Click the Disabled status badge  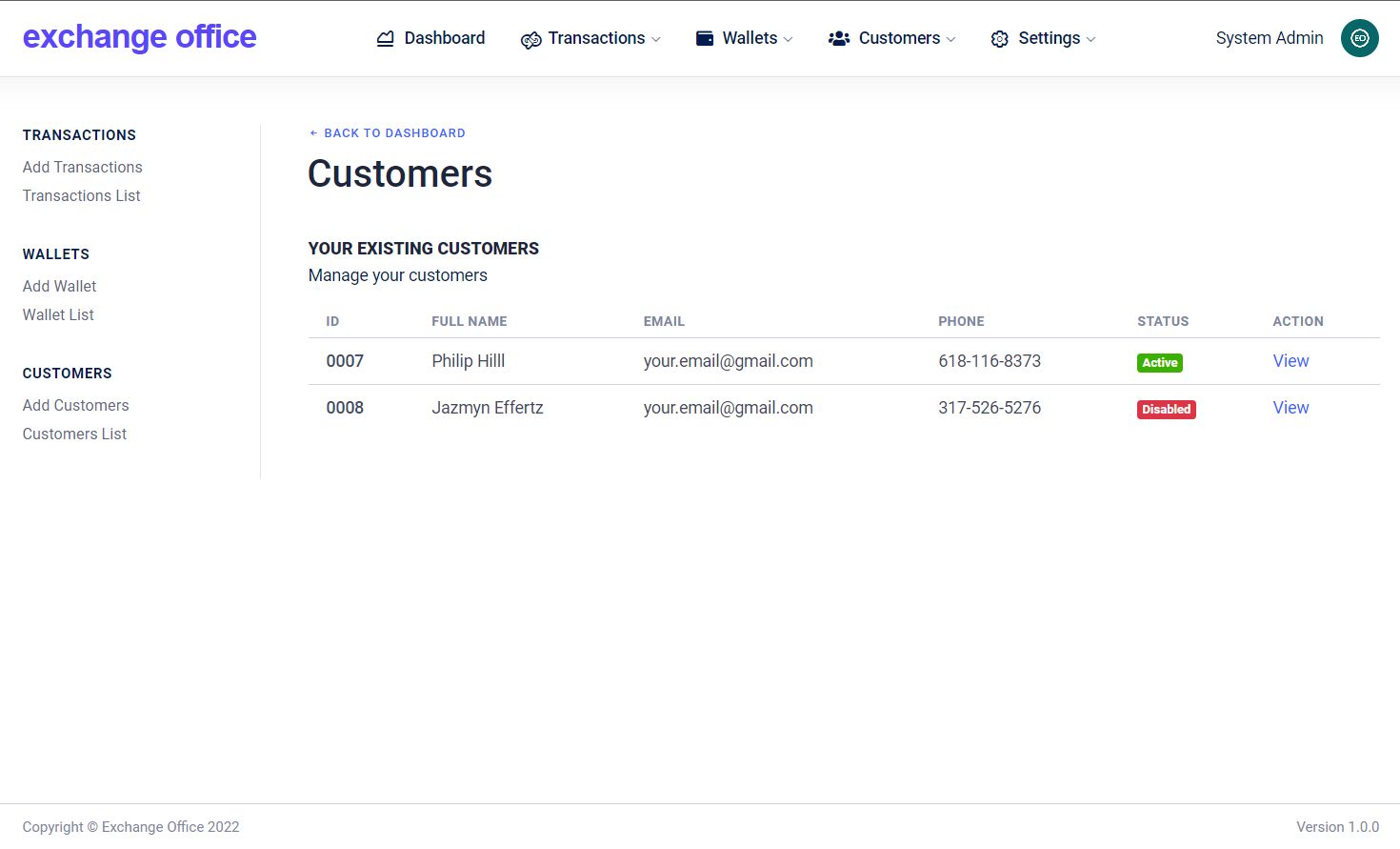[x=1166, y=410]
